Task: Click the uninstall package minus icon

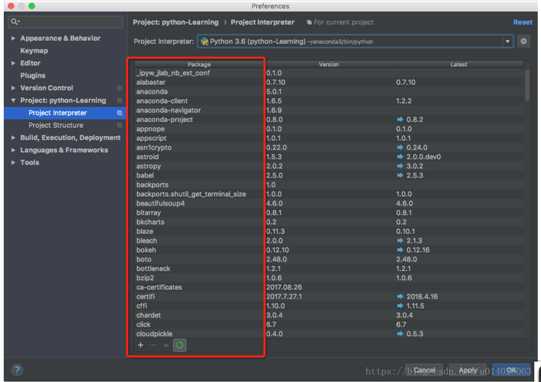Action: point(154,345)
